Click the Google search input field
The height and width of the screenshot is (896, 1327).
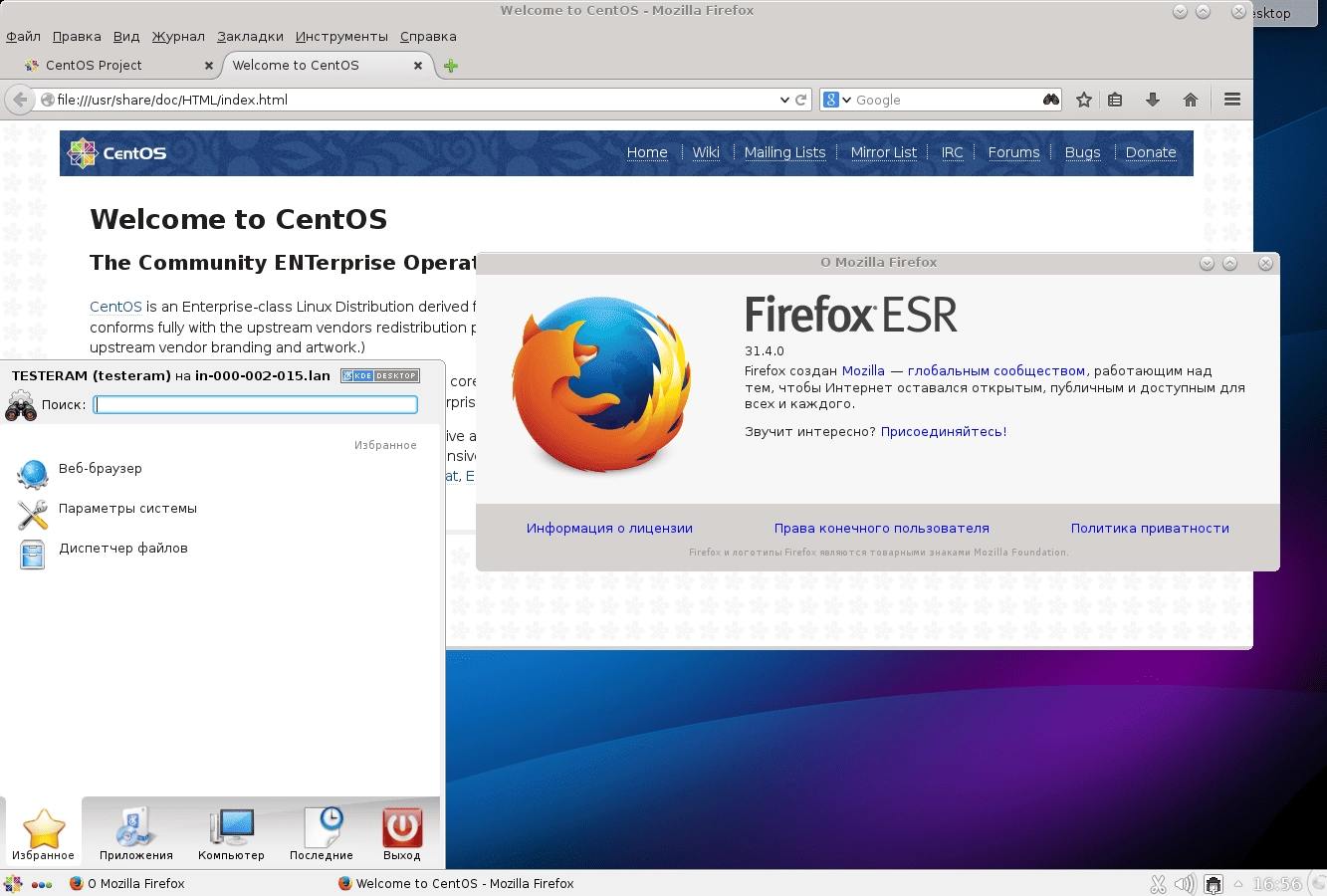(x=946, y=100)
